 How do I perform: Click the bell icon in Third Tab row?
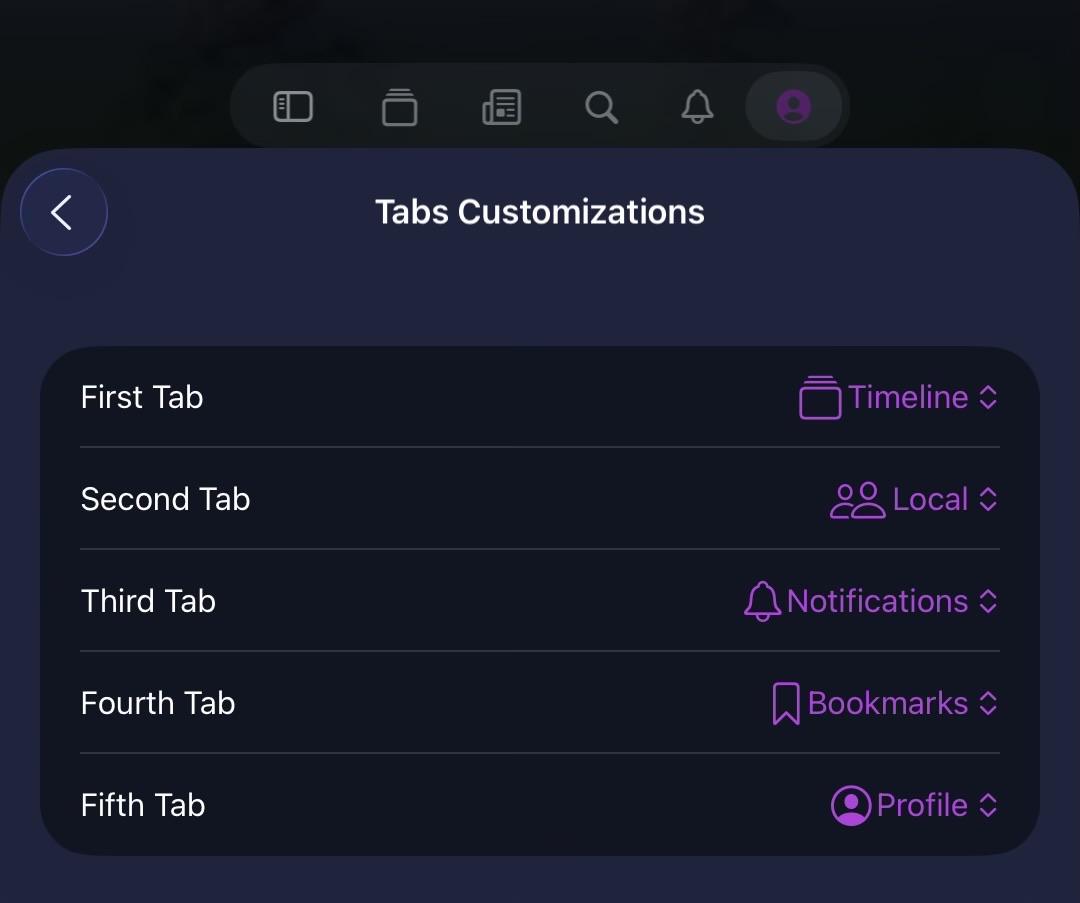click(x=762, y=601)
